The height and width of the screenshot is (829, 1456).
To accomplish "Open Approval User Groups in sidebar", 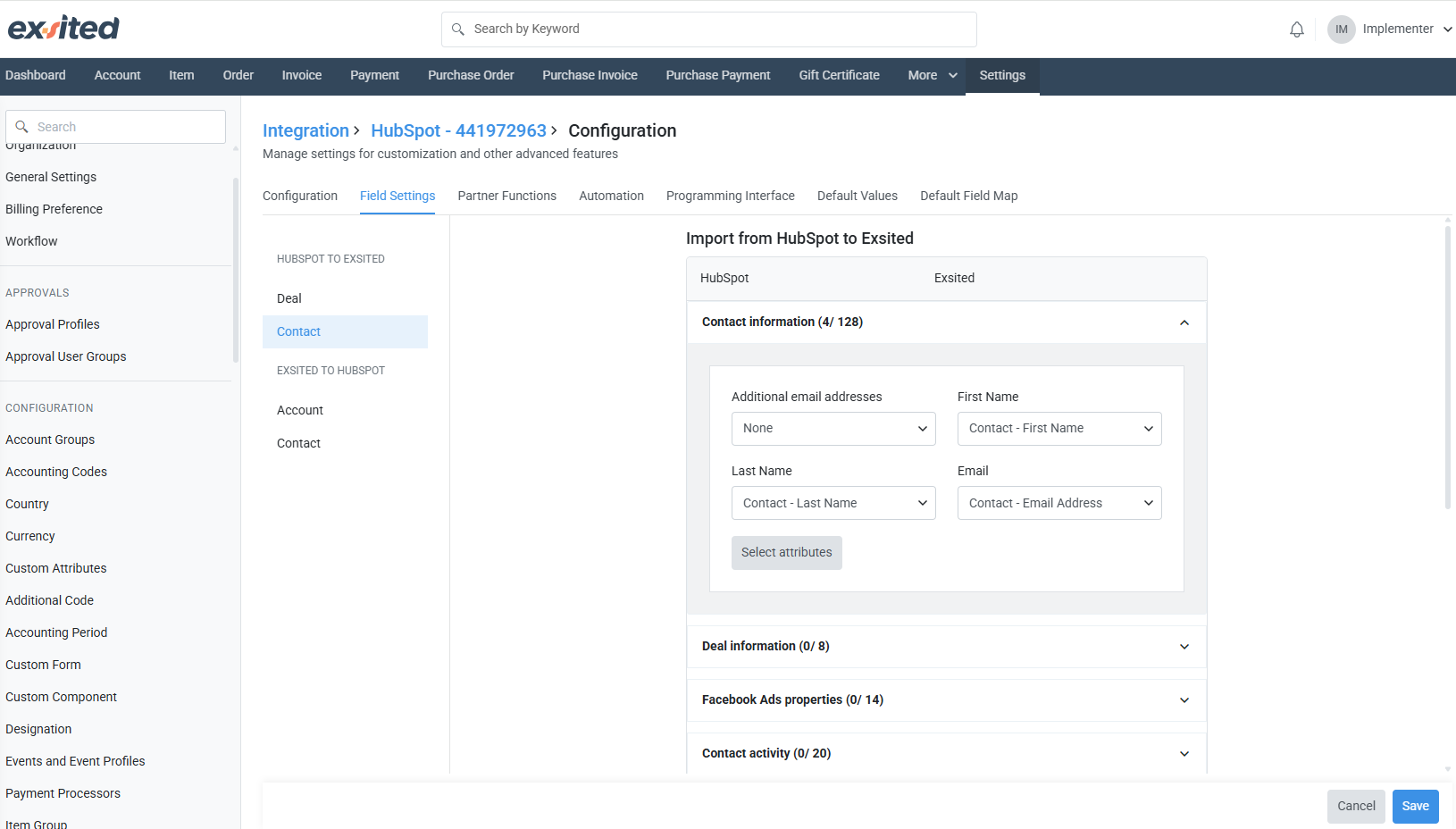I will pyautogui.click(x=66, y=356).
